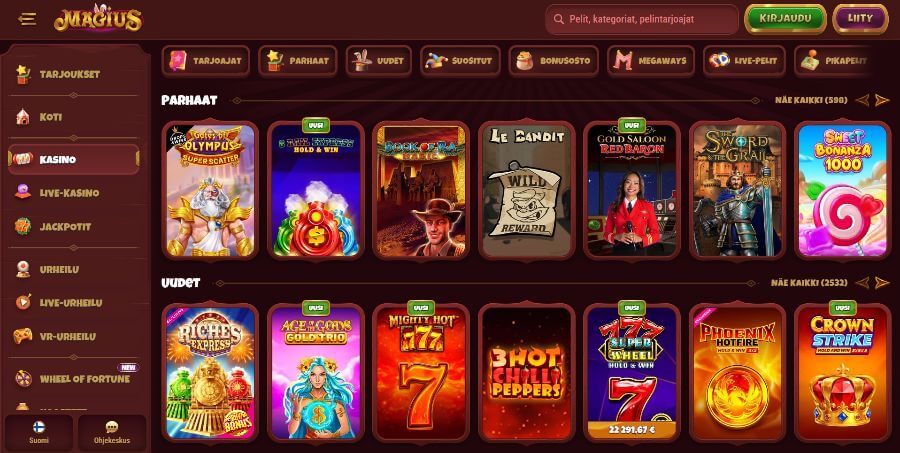This screenshot has height=453, width=900.
Task: Focus the game search field
Action: click(642, 20)
